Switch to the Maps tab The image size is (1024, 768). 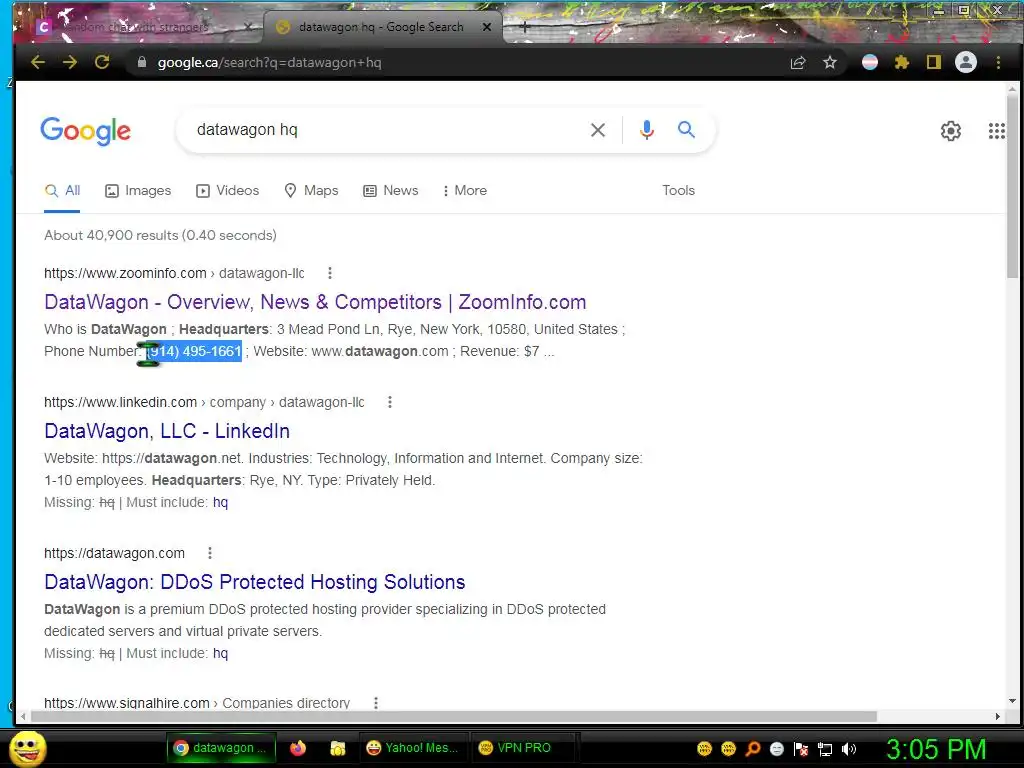point(311,191)
